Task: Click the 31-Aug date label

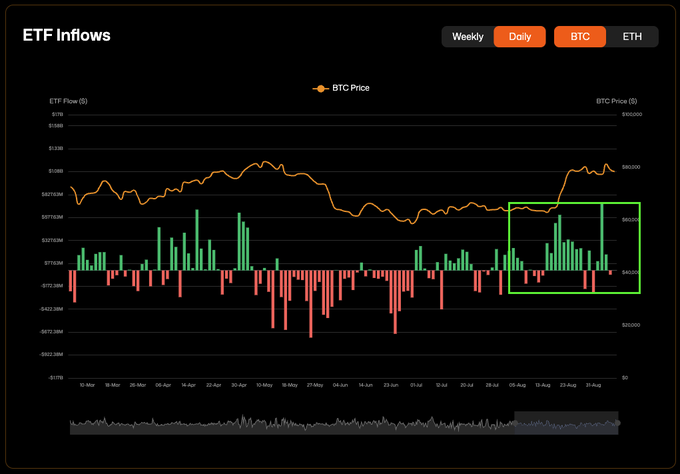Action: [x=593, y=385]
